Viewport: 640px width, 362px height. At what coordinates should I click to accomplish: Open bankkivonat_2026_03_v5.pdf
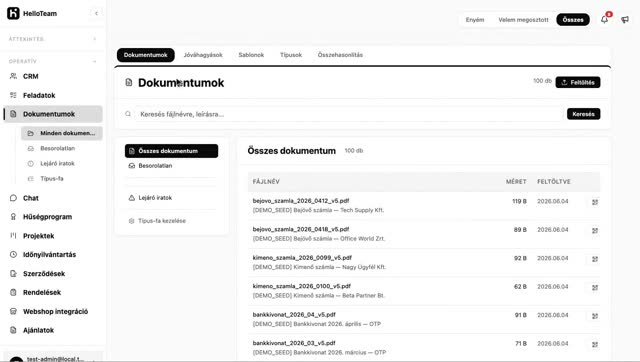294,343
